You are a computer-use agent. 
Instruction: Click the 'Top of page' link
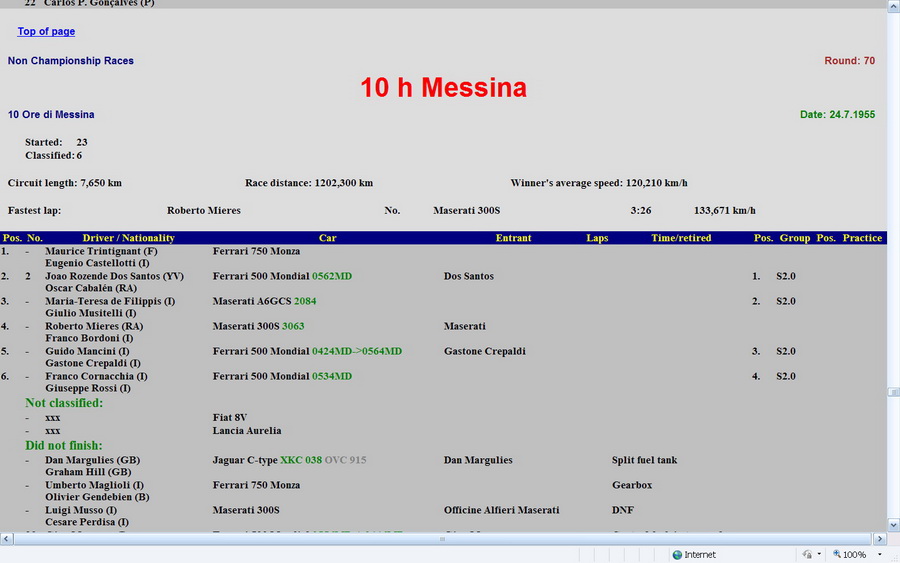pyautogui.click(x=46, y=32)
